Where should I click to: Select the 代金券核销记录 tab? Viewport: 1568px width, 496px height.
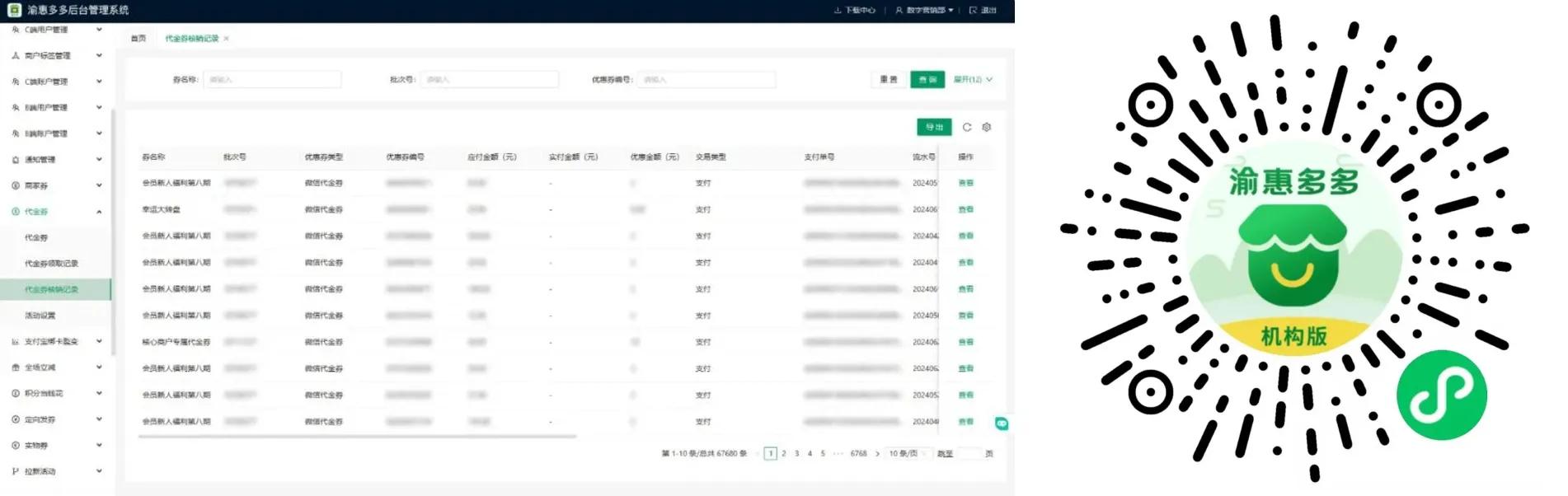[192, 39]
